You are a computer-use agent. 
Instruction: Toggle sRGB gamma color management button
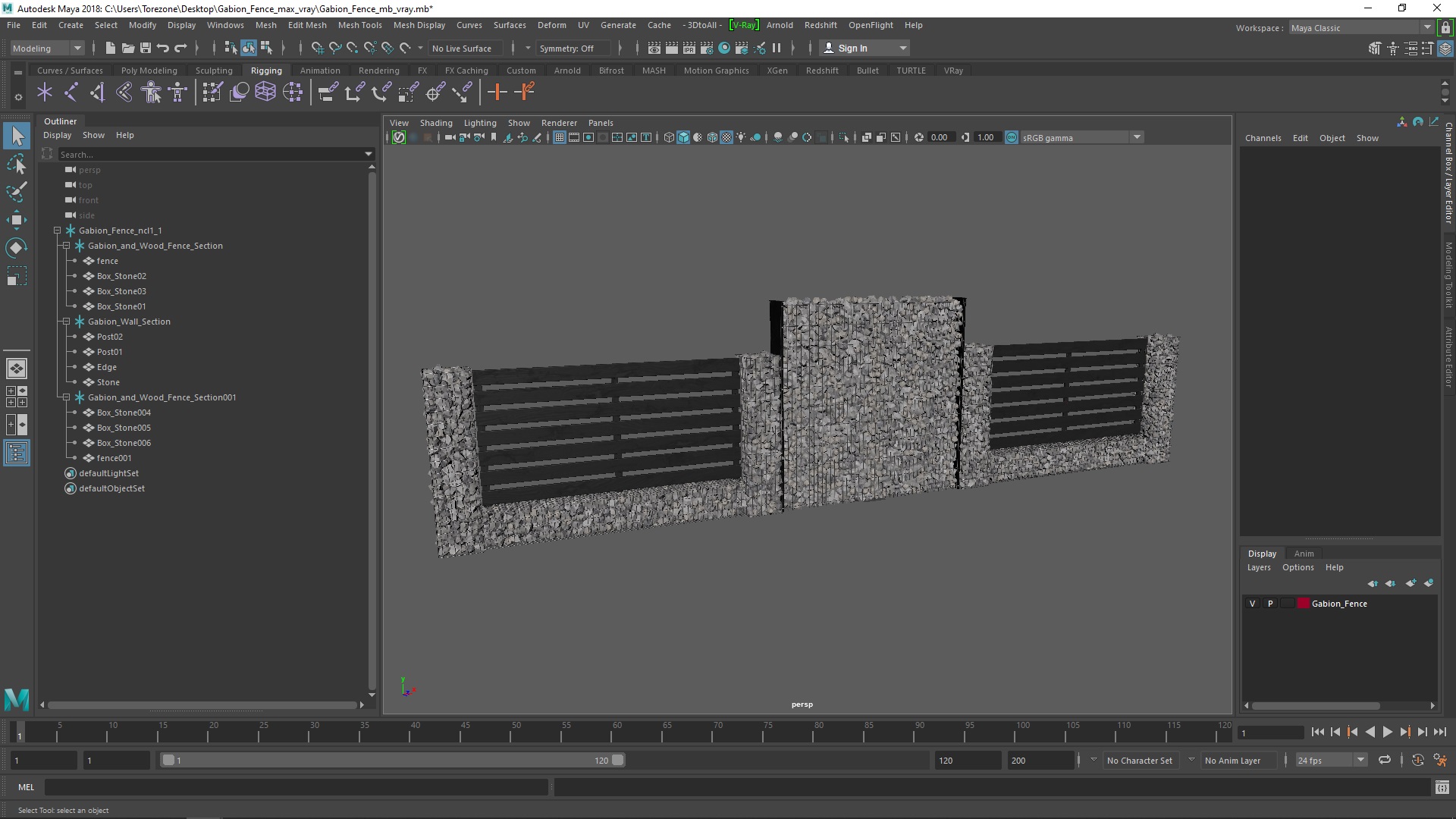(x=1012, y=137)
